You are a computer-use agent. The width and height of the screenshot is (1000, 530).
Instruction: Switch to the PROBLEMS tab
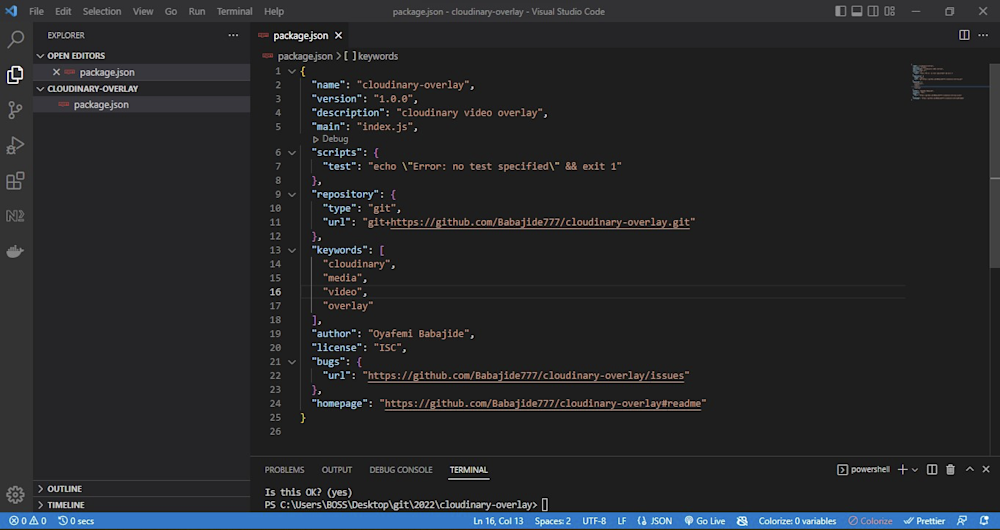click(284, 469)
